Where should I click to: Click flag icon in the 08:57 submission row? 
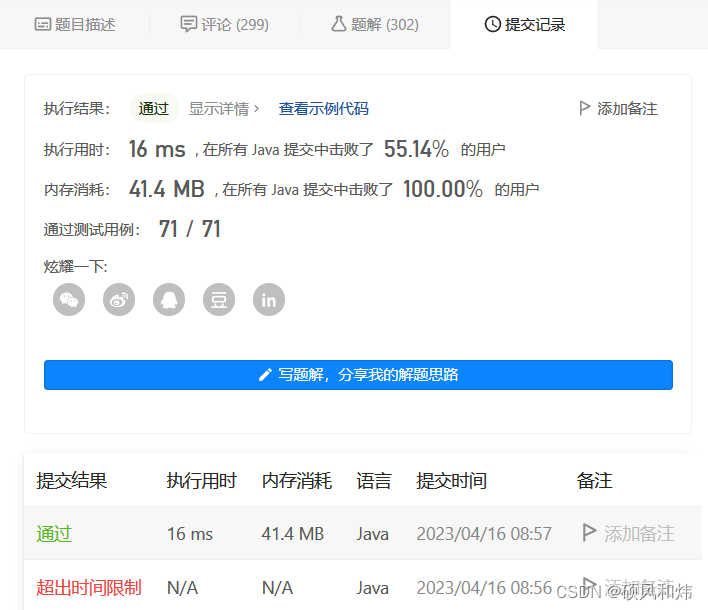589,533
